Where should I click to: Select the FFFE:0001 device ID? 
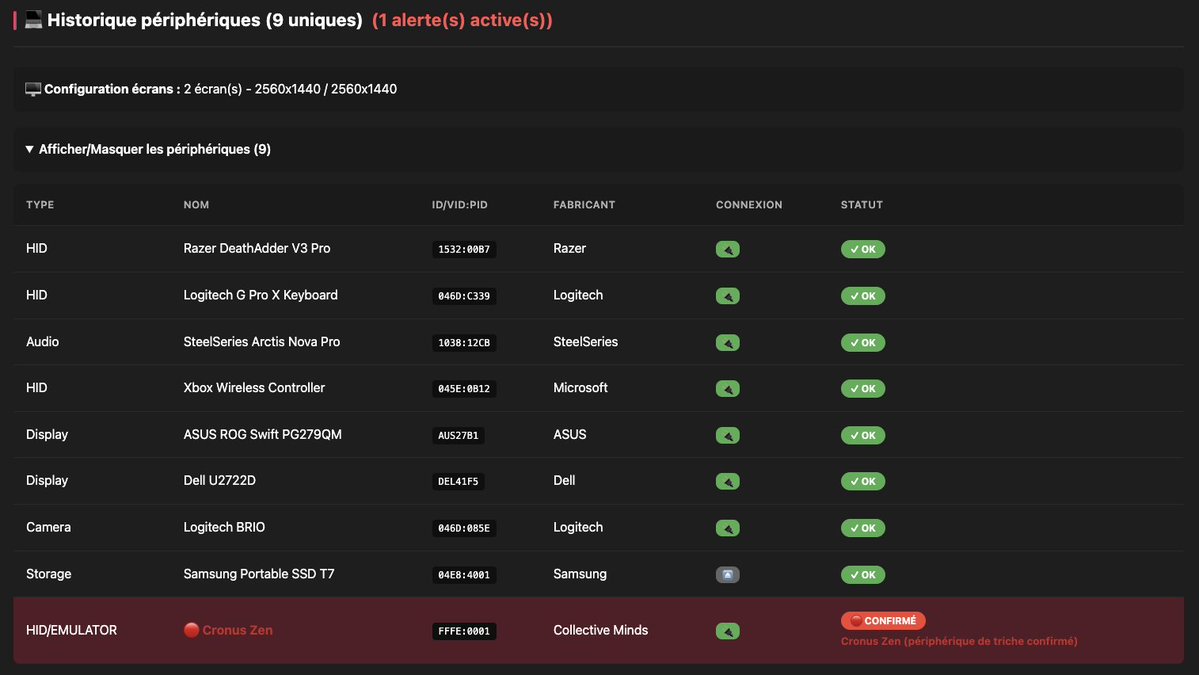click(464, 631)
